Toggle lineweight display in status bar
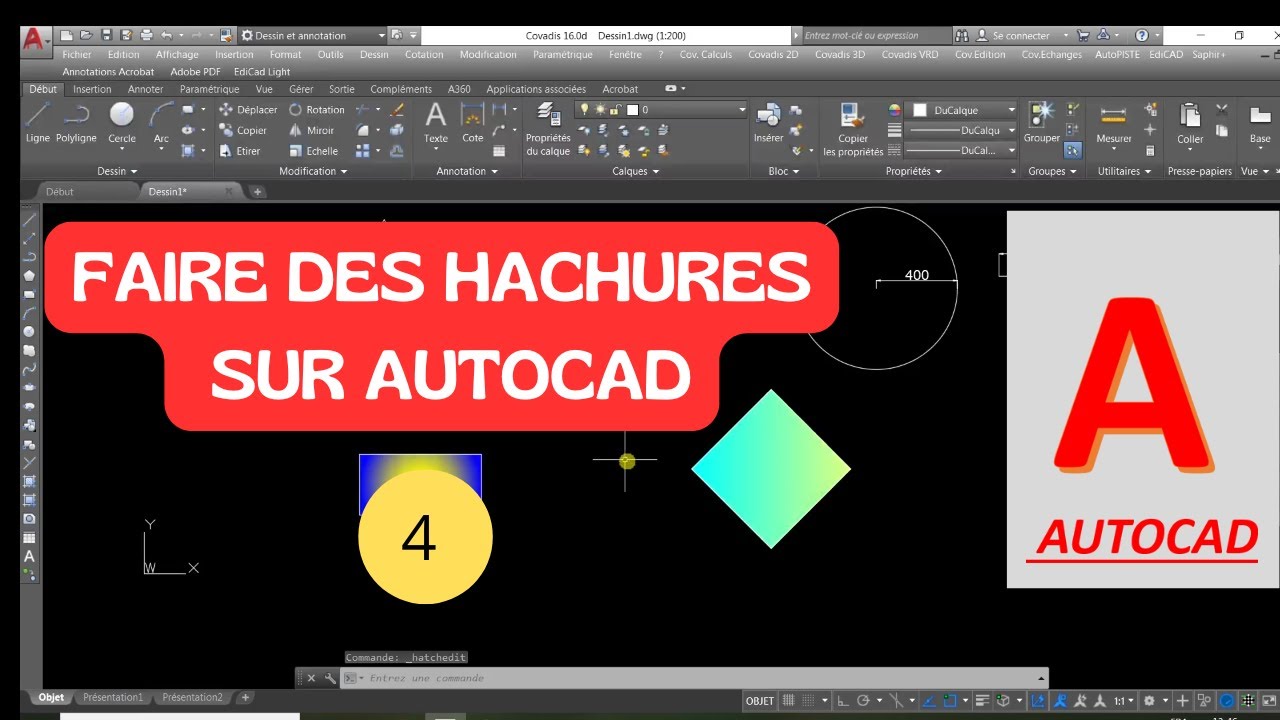The width and height of the screenshot is (1280, 720). point(982,700)
